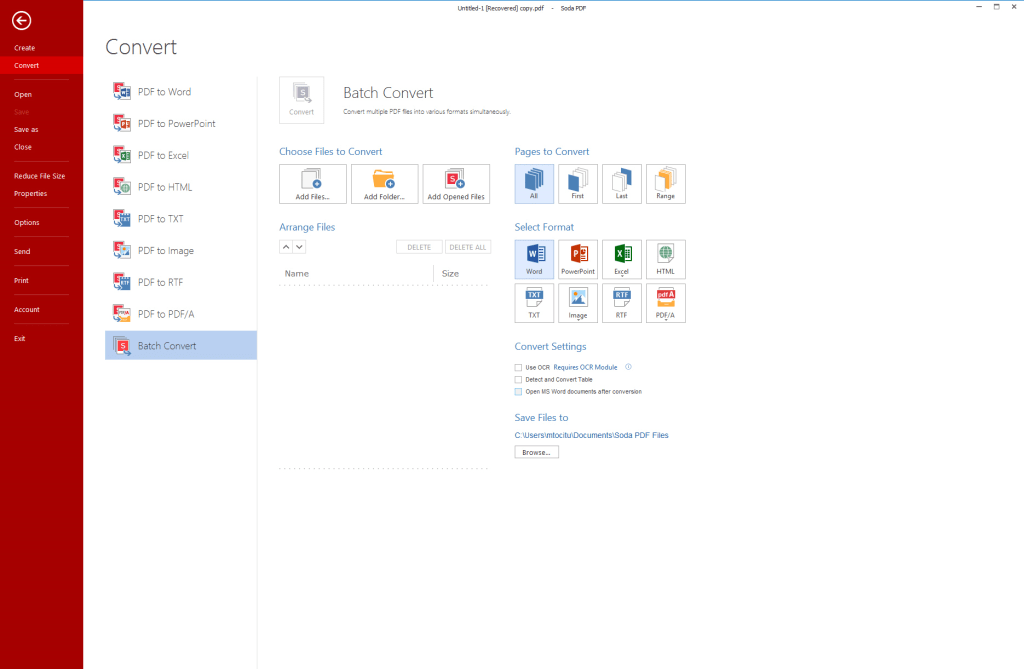Click Close in the sidebar
This screenshot has width=1024, height=669.
[x=23, y=147]
